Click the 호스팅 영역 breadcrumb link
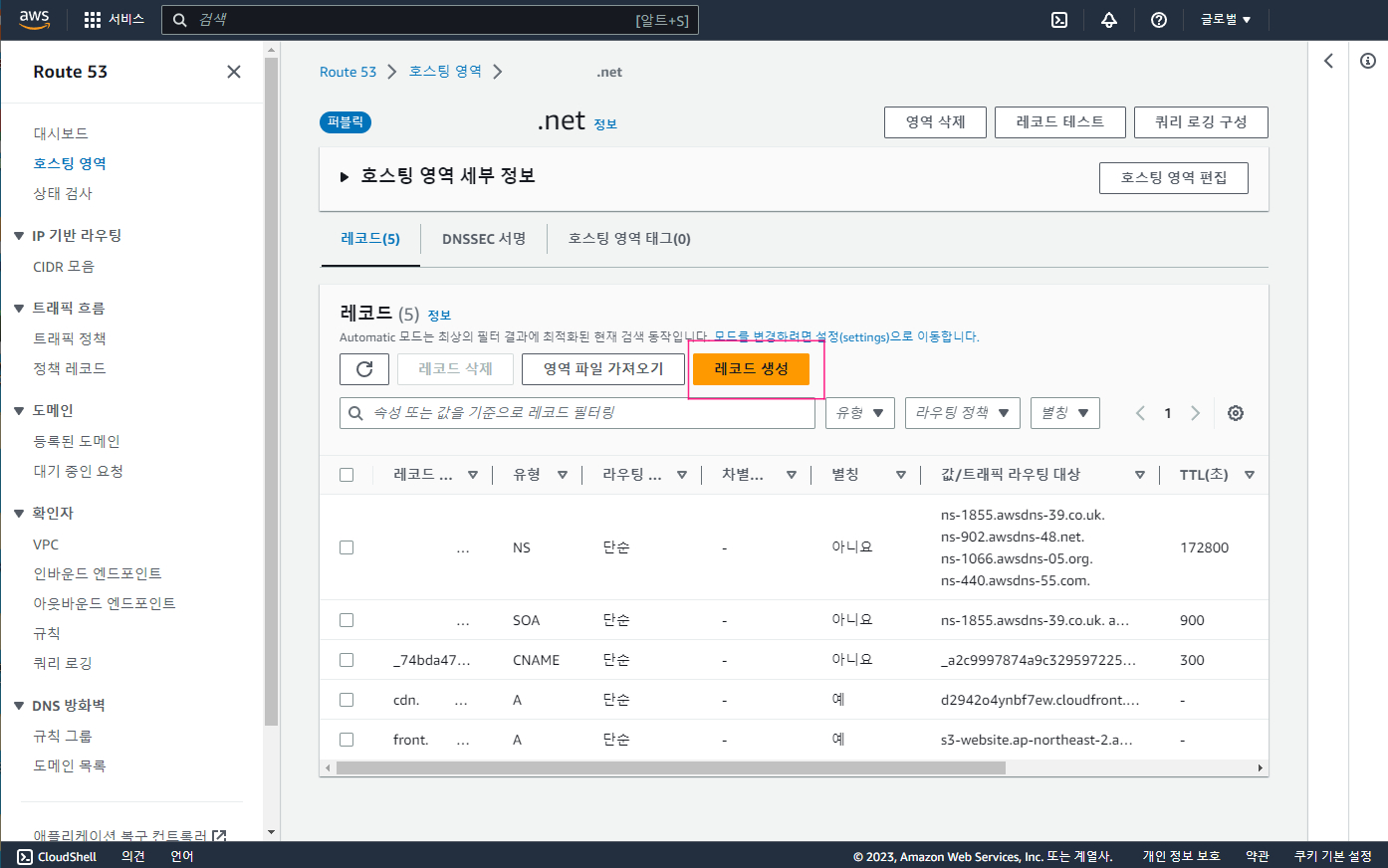This screenshot has height=868, width=1388. coord(445,72)
